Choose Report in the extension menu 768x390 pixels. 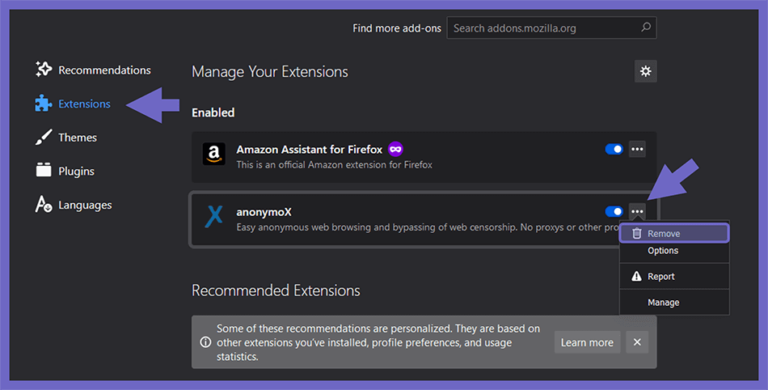coord(674,276)
